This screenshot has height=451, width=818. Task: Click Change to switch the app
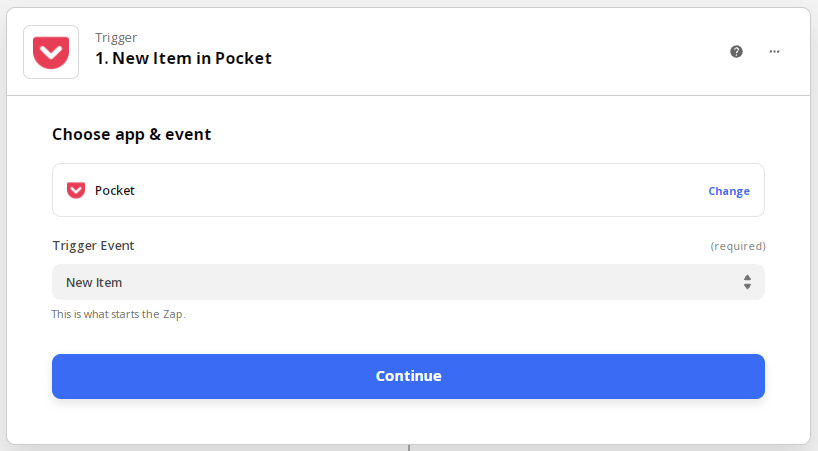(x=729, y=191)
